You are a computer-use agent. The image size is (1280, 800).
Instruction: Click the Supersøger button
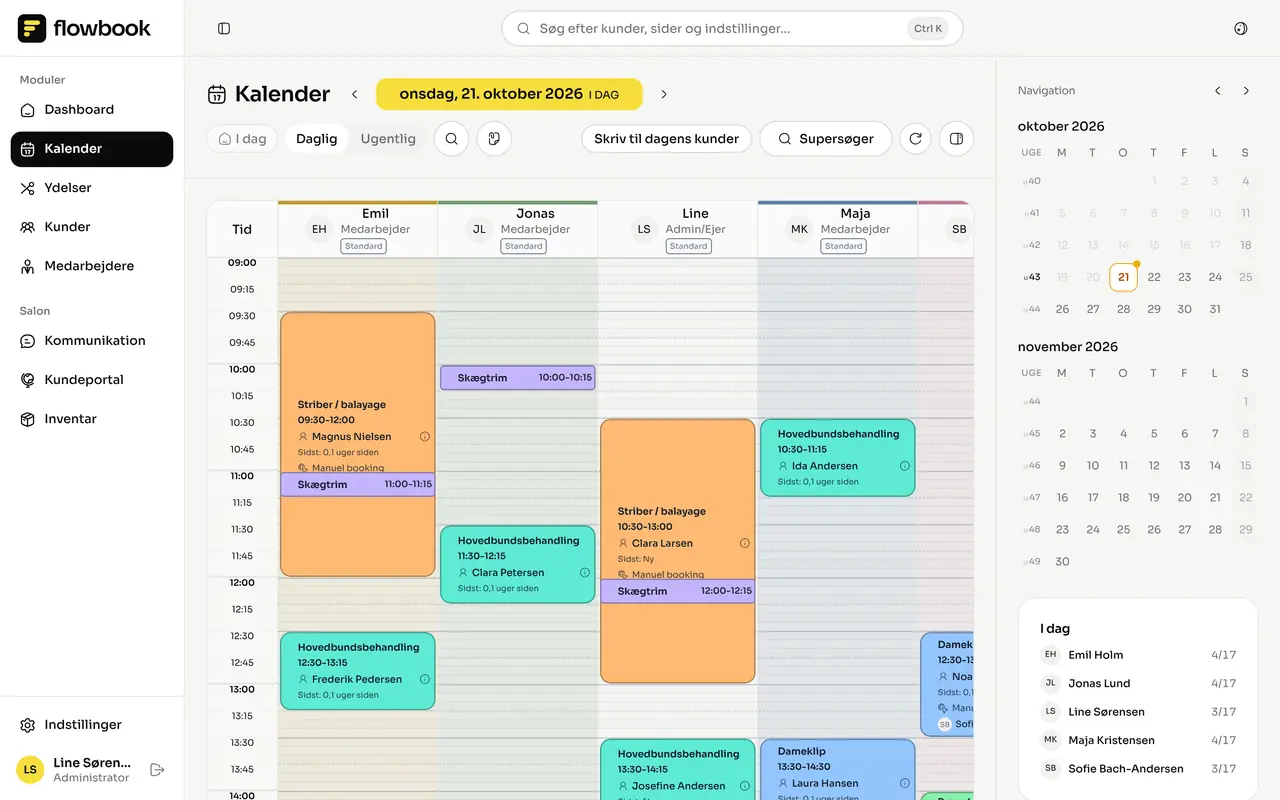[825, 139]
